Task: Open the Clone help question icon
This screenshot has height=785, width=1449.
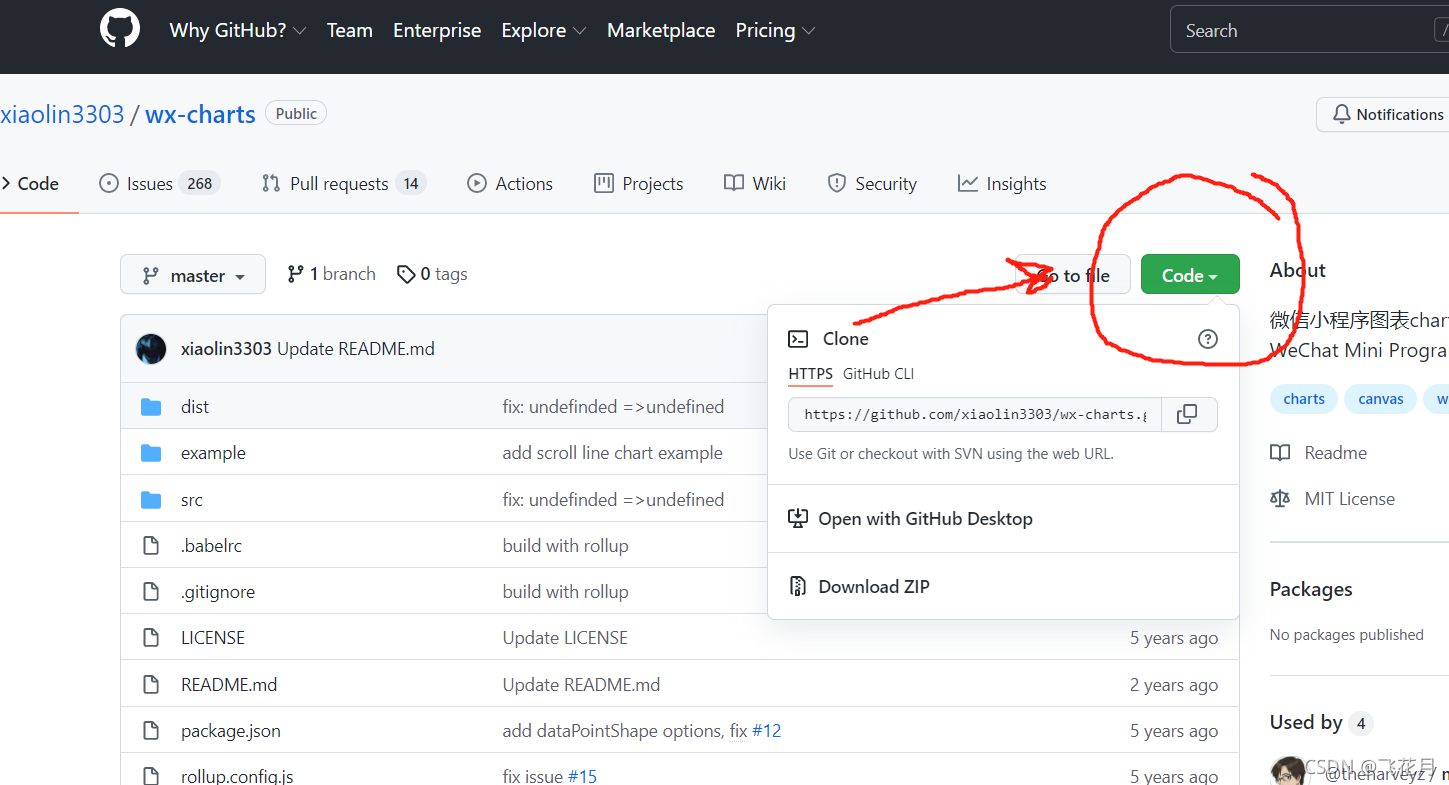Action: click(x=1208, y=339)
